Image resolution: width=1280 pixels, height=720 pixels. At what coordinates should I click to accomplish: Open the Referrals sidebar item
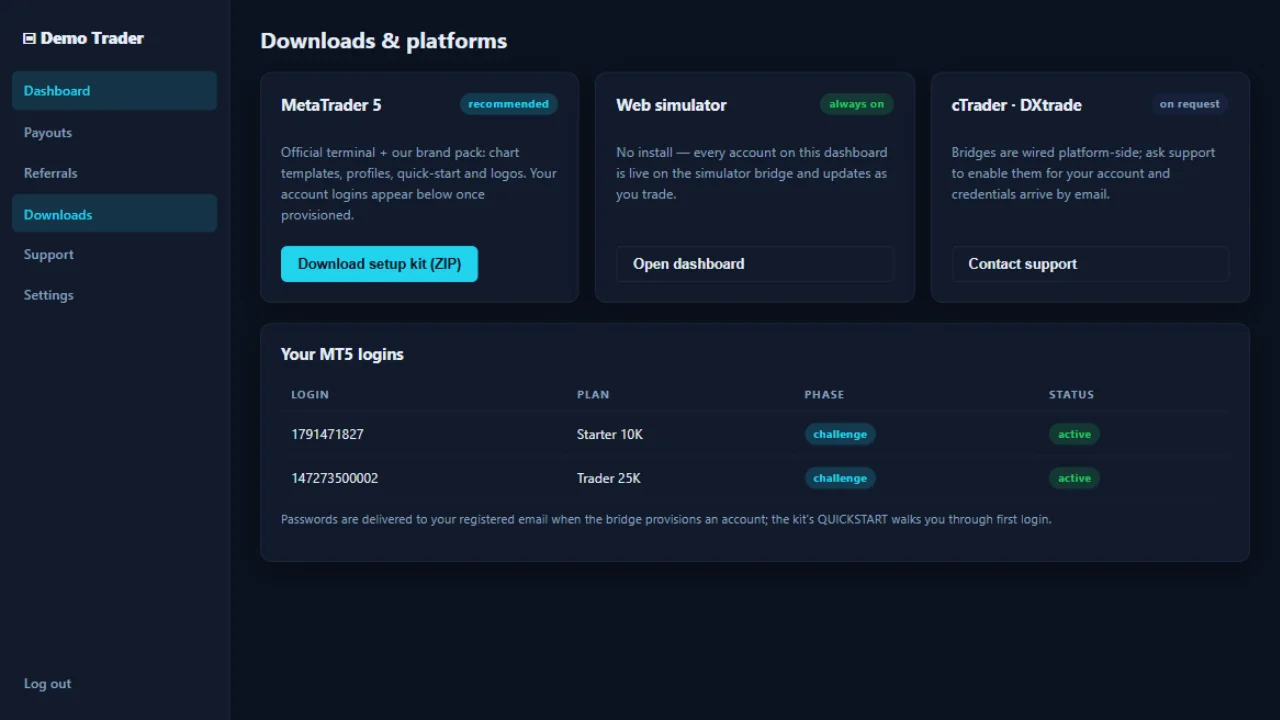[x=114, y=173]
